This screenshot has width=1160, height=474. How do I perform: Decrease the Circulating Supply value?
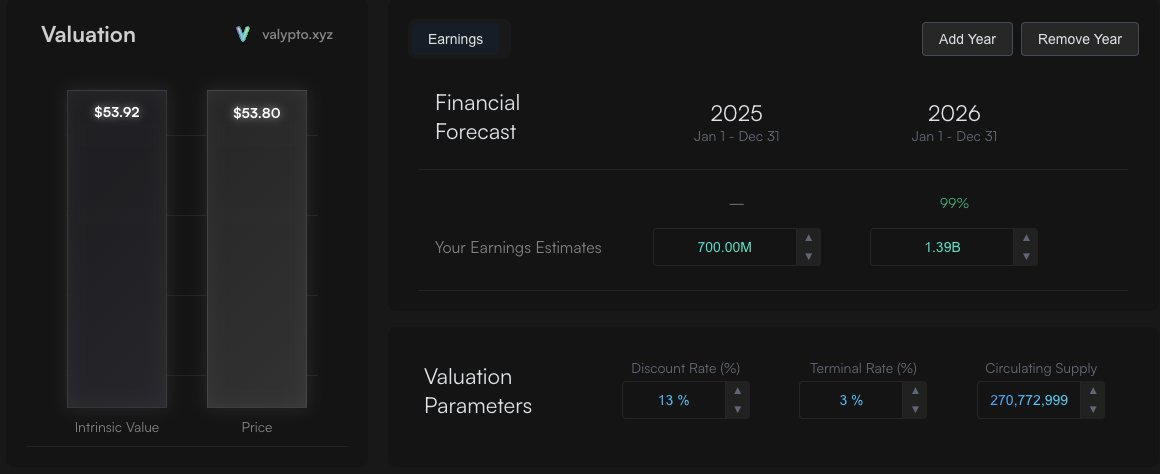(x=1092, y=409)
